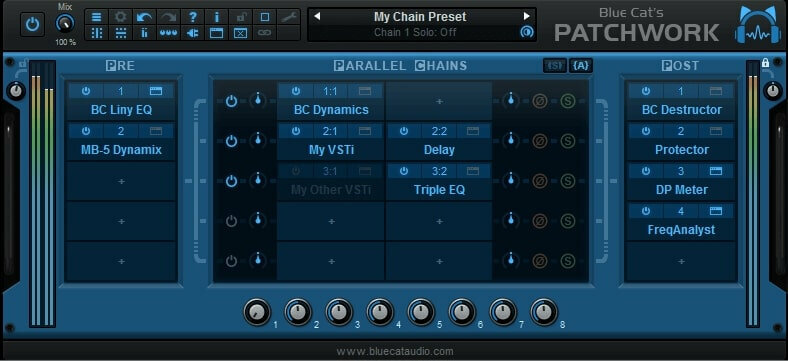Open plugin menu for MB-5 Dynamix name
Screen dimensions: 788x361
tap(121, 150)
